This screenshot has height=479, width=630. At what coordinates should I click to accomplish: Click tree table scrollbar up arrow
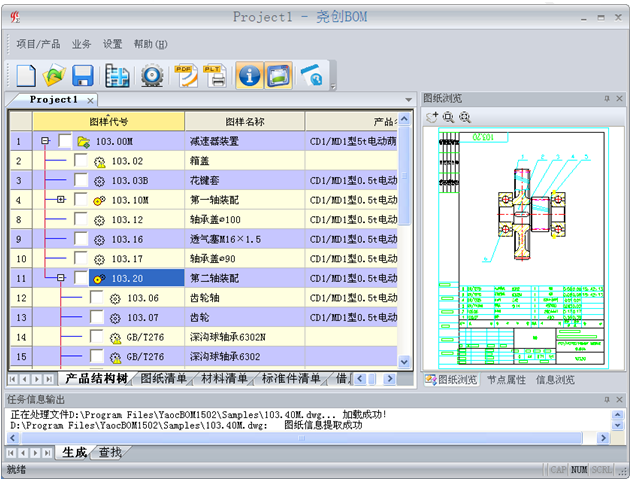404,119
